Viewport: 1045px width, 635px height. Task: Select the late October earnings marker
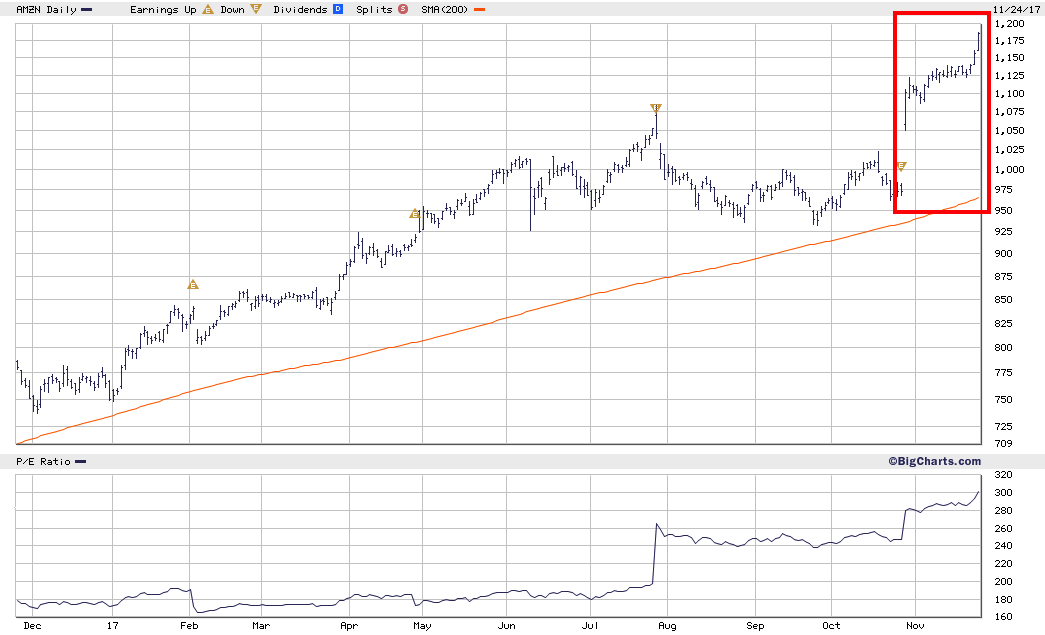pyautogui.click(x=901, y=166)
